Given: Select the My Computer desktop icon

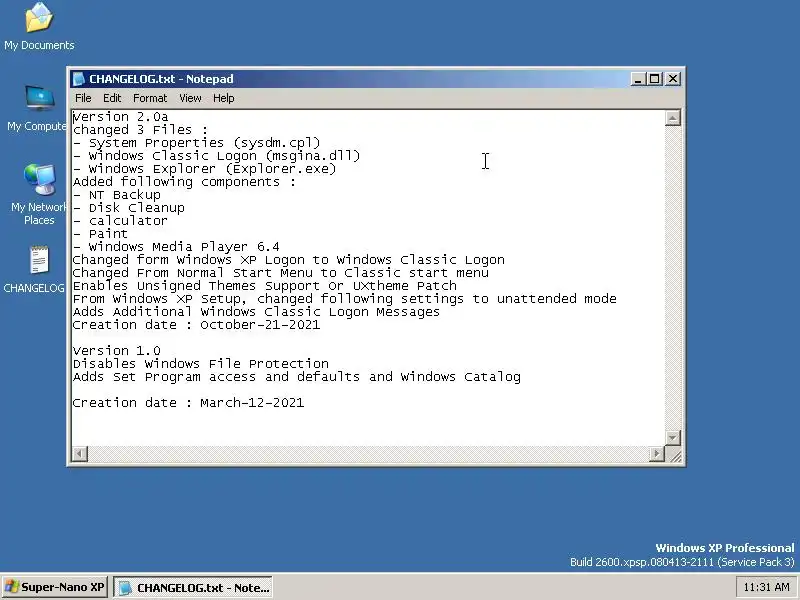Looking at the screenshot, I should pyautogui.click(x=37, y=108).
